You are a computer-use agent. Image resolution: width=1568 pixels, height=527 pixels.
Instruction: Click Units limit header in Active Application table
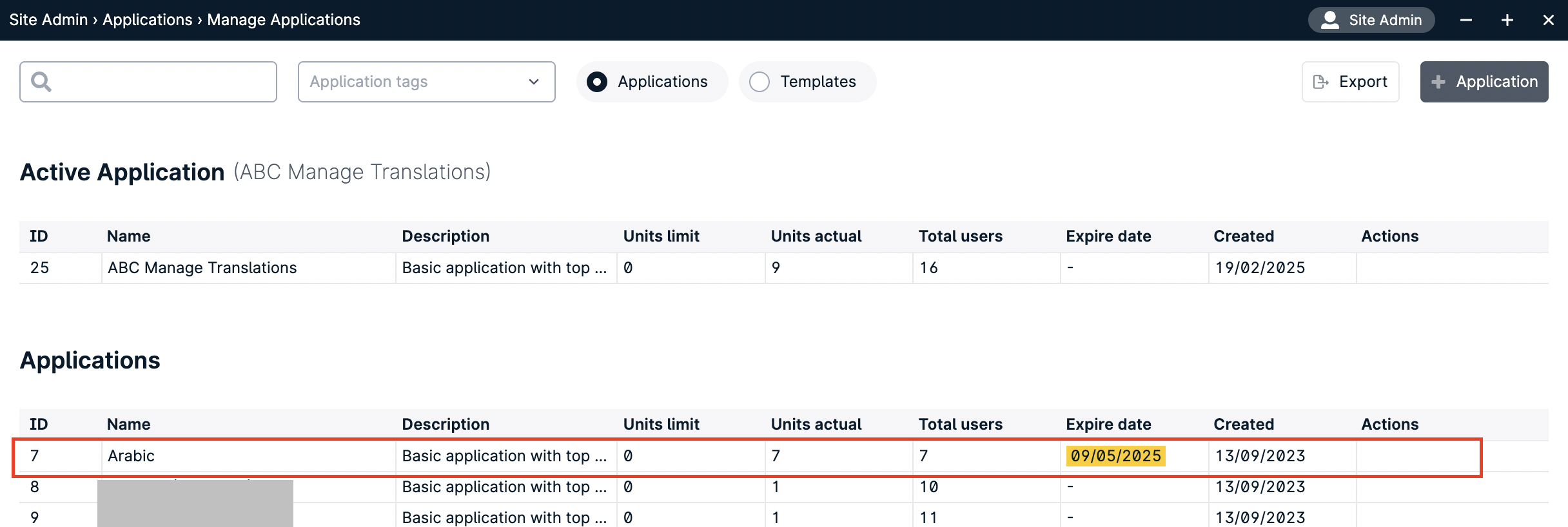pos(661,236)
